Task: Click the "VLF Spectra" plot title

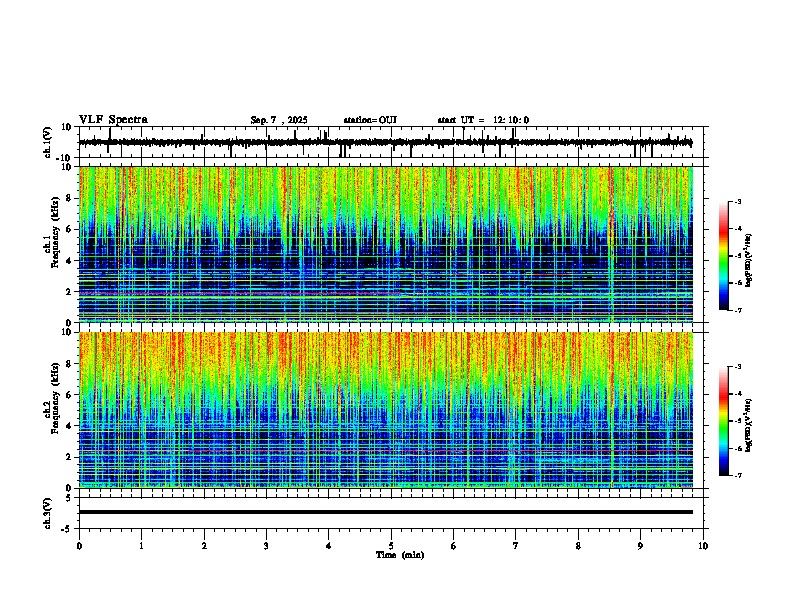Action: pyautogui.click(x=113, y=120)
